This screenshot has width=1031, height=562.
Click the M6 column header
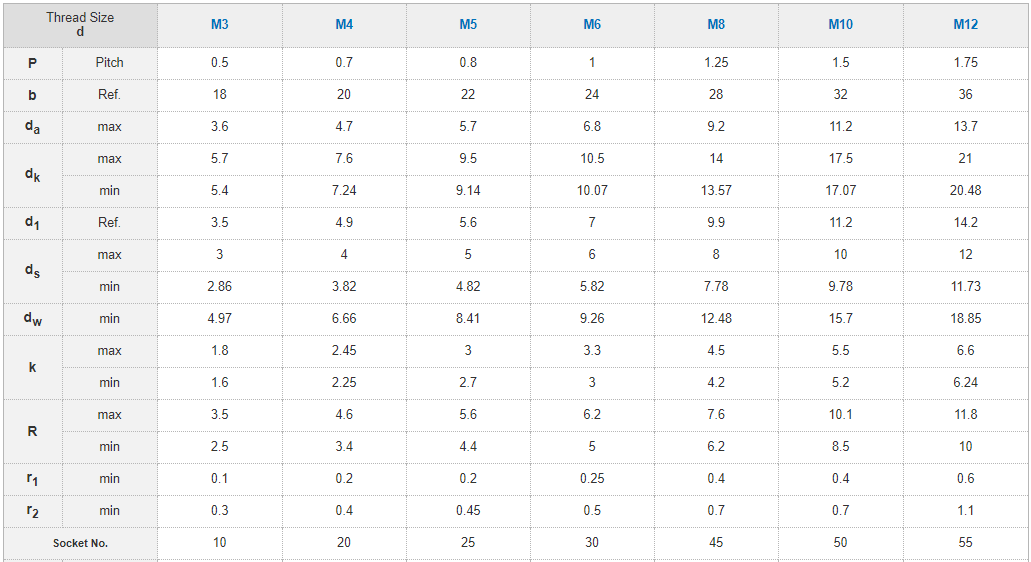[x=592, y=25]
